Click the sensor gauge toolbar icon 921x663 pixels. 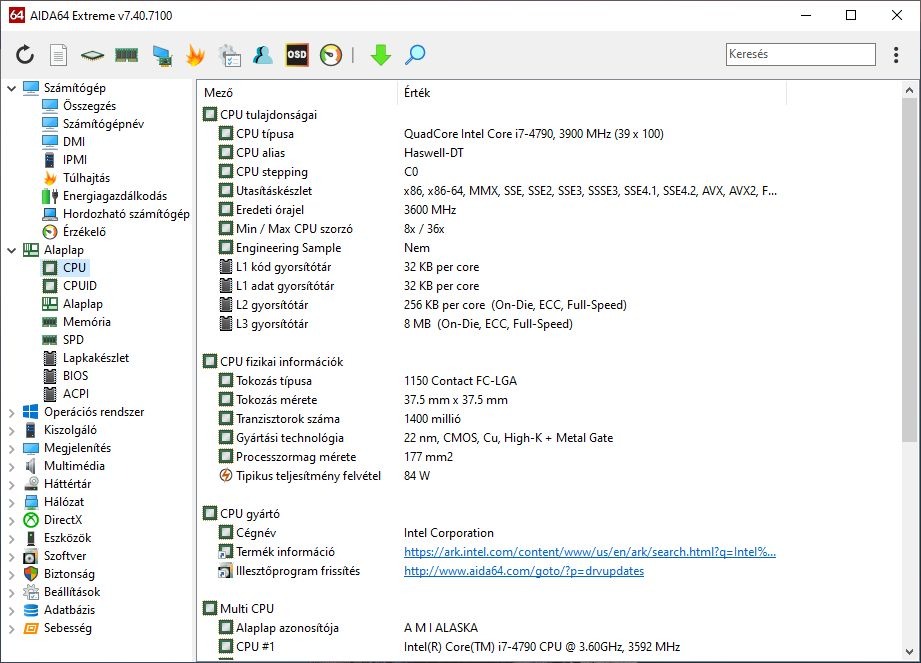tap(331, 55)
